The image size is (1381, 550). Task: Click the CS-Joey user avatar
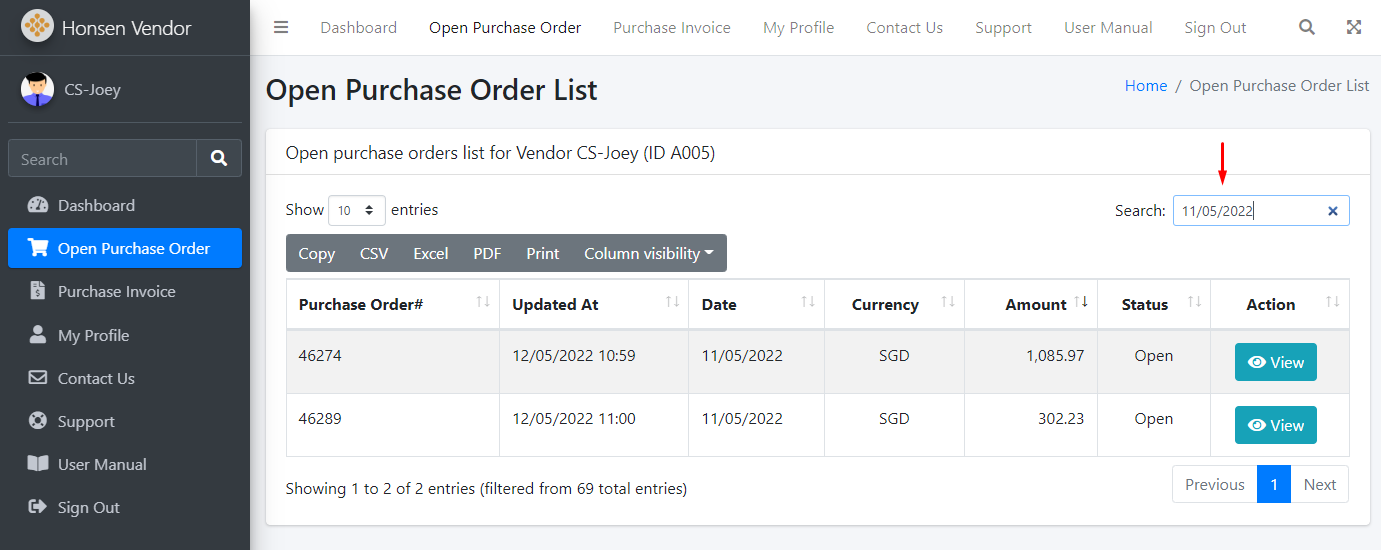point(38,89)
